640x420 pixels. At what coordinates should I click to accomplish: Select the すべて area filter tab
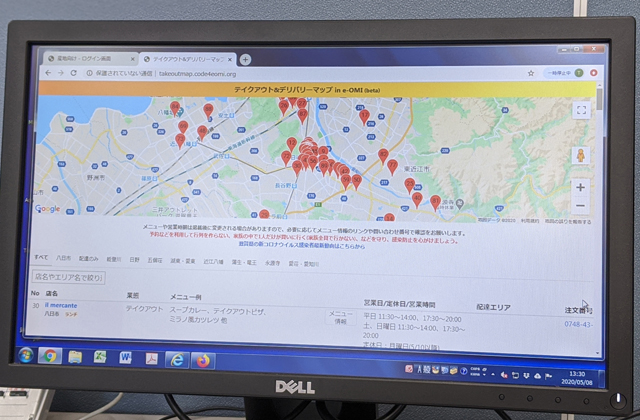40,257
